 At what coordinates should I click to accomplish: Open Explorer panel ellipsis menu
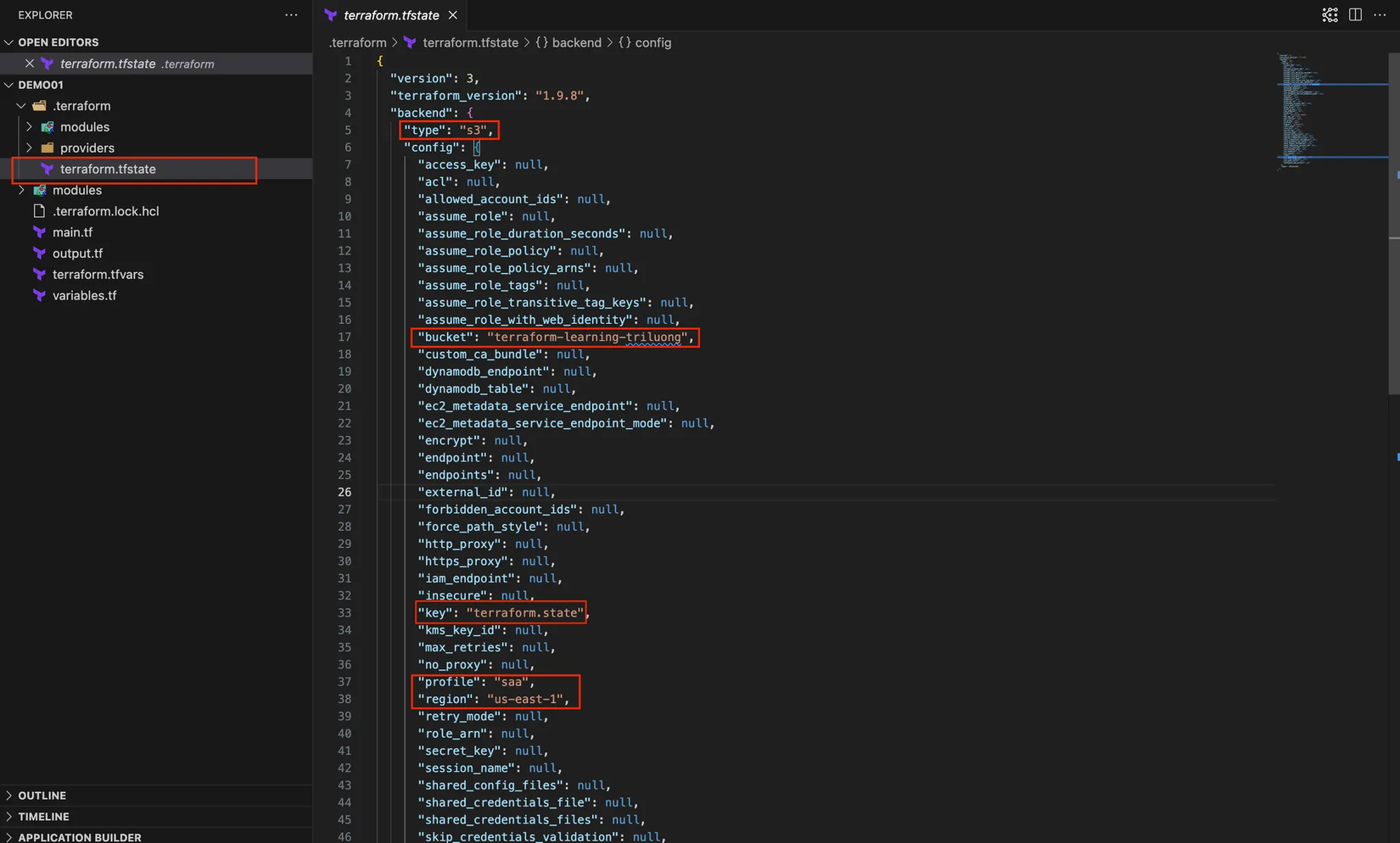[291, 15]
